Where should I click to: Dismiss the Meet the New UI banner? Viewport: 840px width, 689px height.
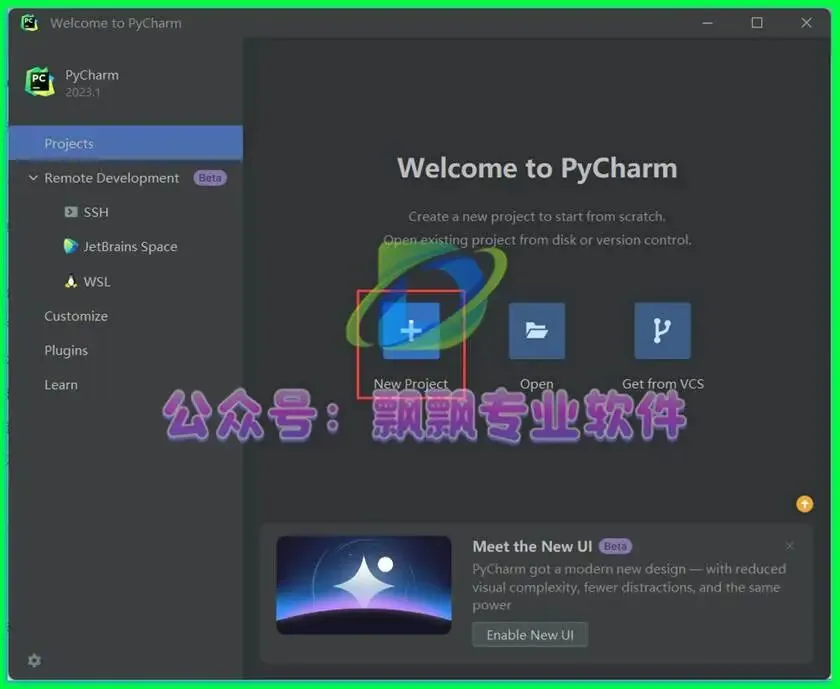pos(790,546)
